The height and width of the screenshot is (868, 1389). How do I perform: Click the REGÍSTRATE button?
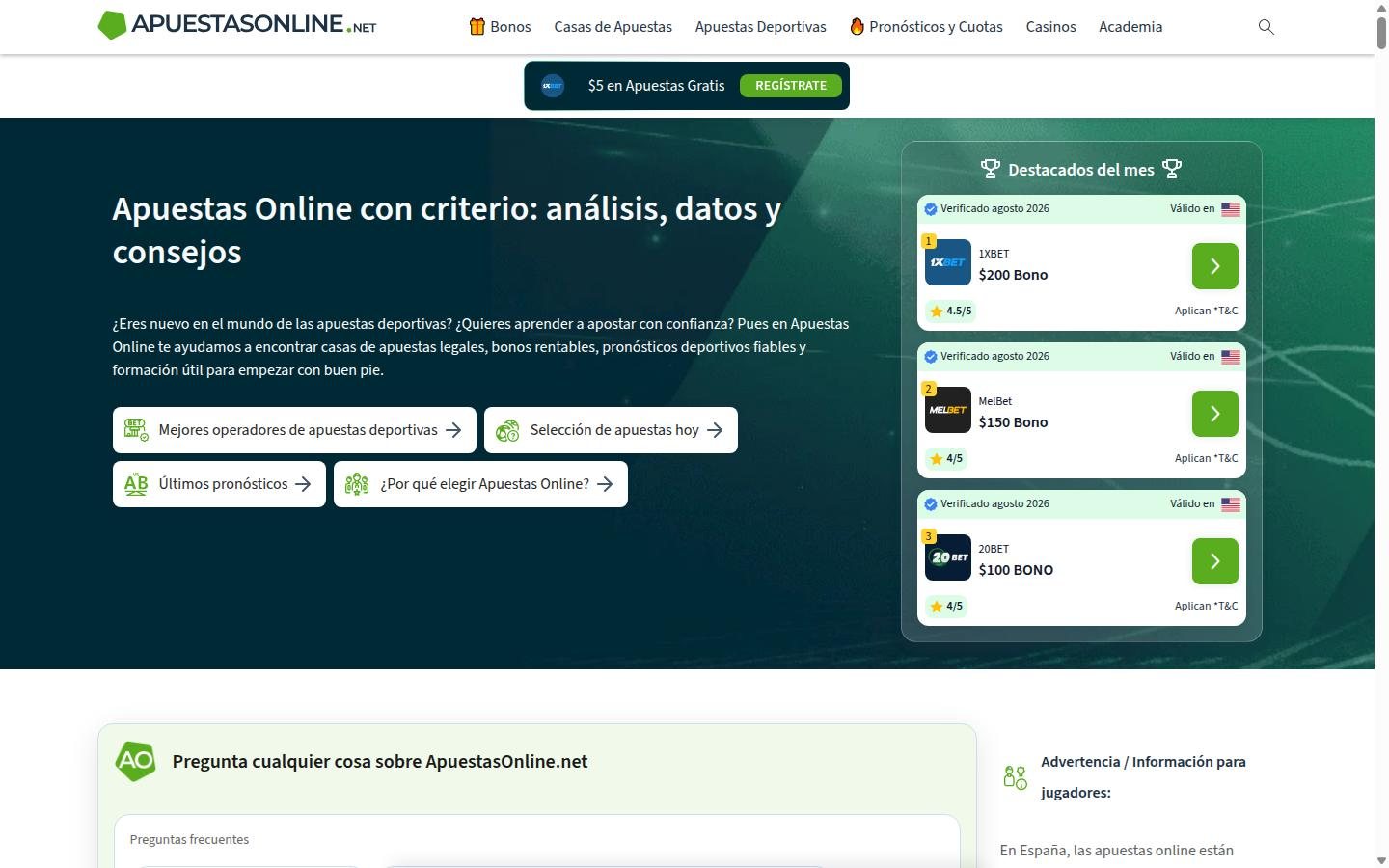(x=791, y=86)
